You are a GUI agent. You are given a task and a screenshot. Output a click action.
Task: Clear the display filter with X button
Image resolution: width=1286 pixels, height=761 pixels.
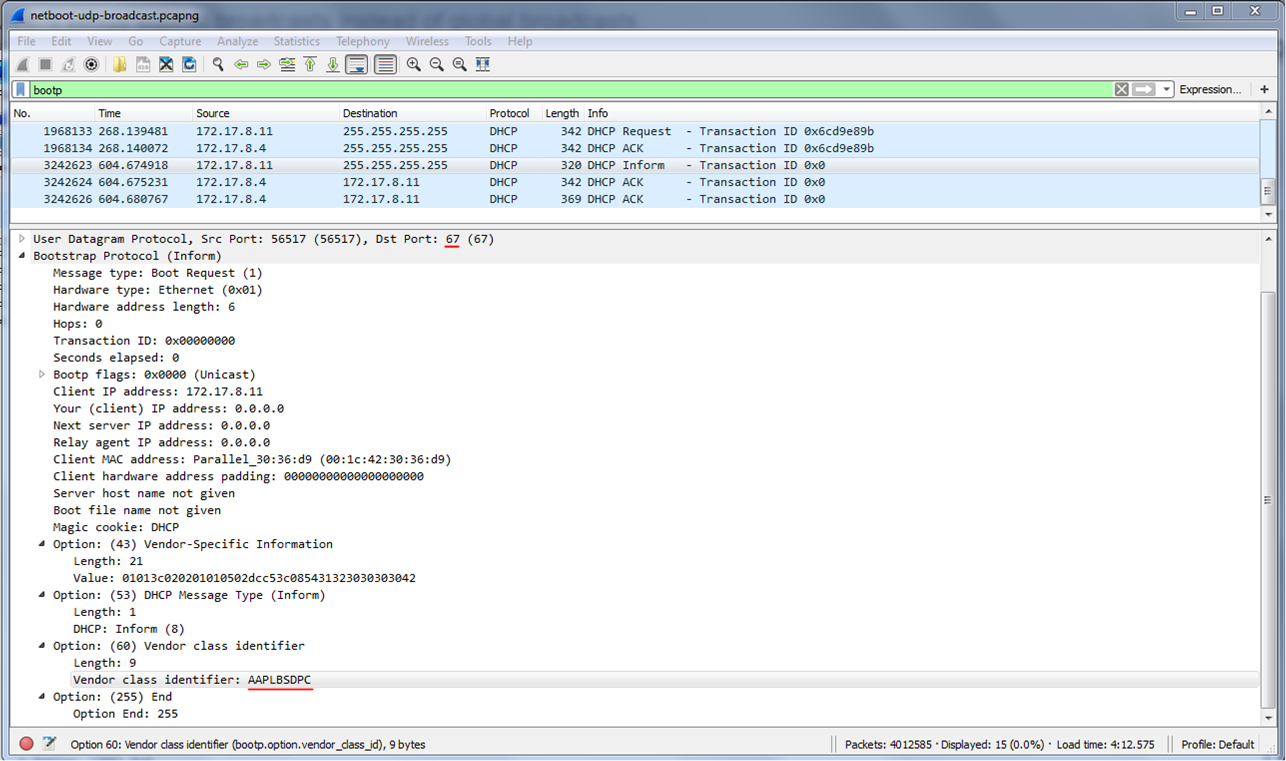[1121, 90]
